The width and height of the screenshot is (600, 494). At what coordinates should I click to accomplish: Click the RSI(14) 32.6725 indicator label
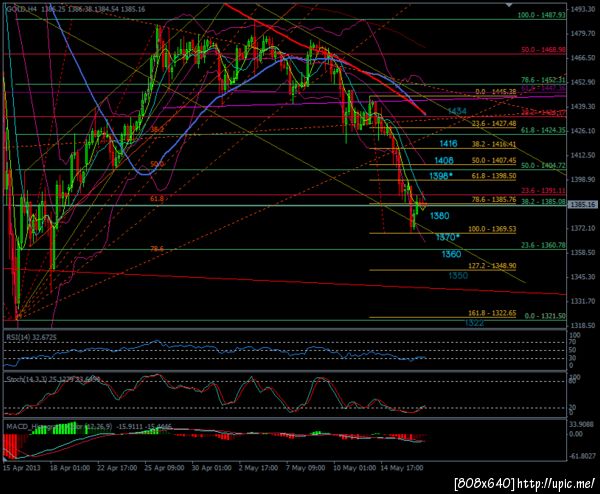tap(31, 337)
